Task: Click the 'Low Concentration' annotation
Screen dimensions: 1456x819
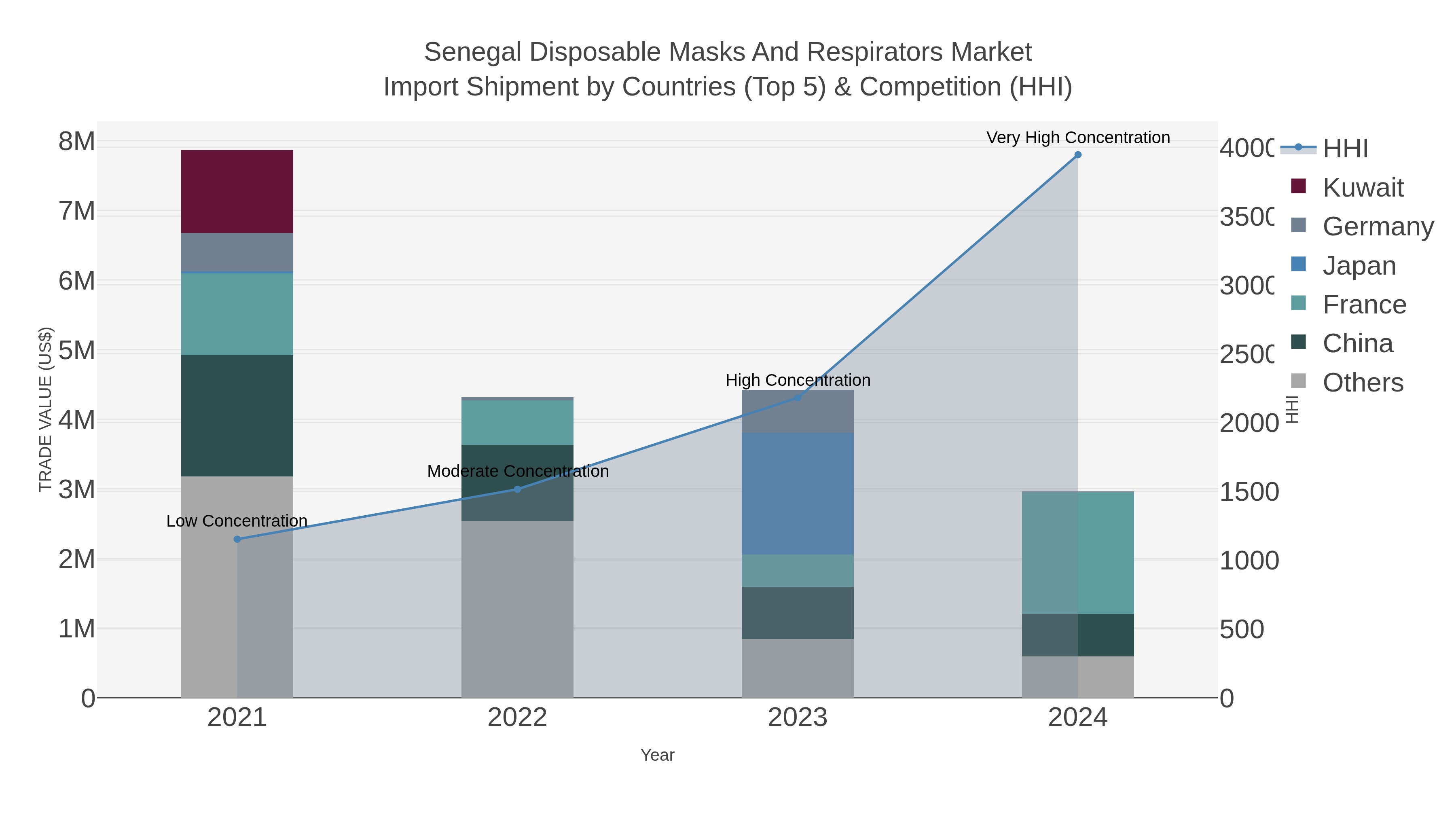Action: [x=237, y=521]
